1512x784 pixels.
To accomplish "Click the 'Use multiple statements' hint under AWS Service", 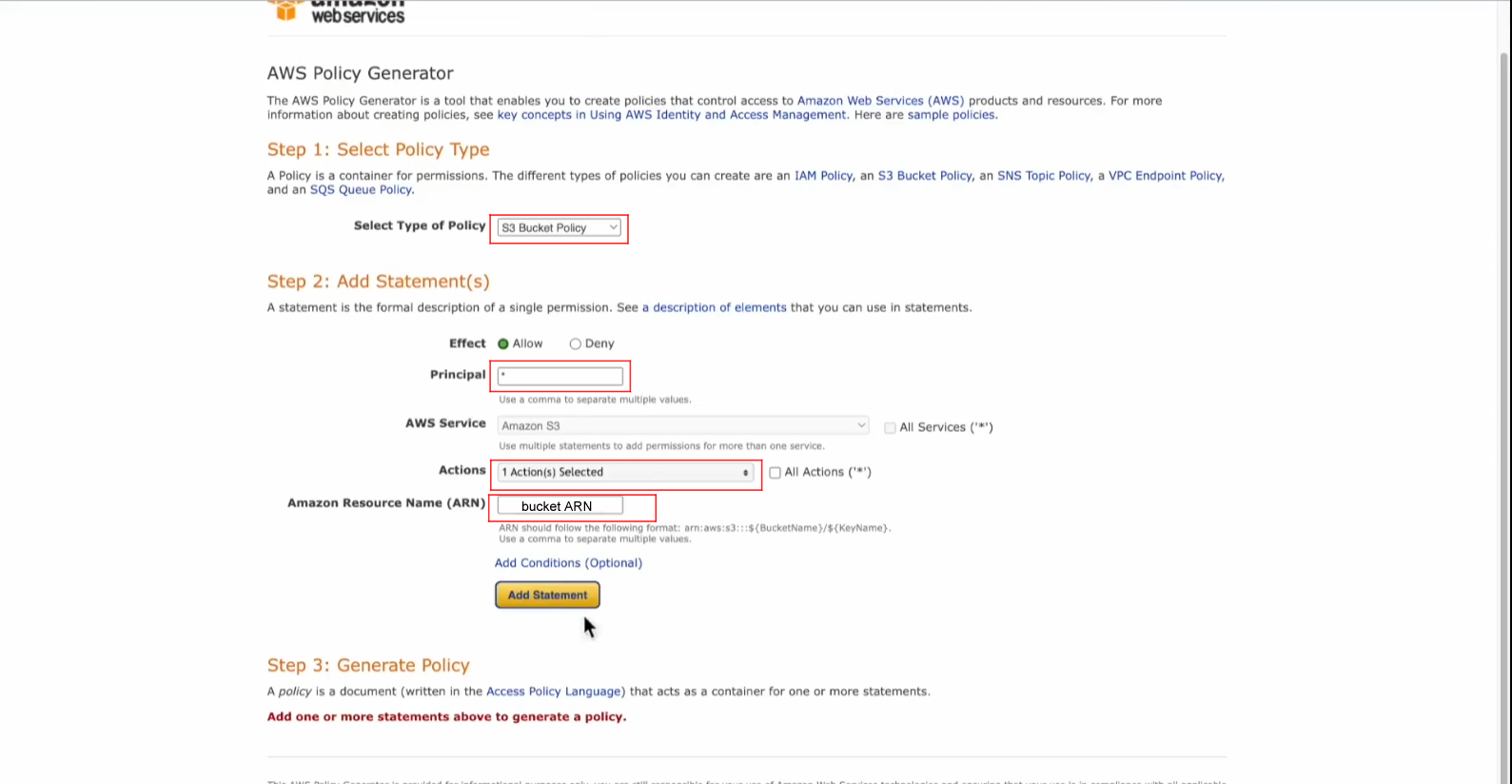I will (x=661, y=446).
